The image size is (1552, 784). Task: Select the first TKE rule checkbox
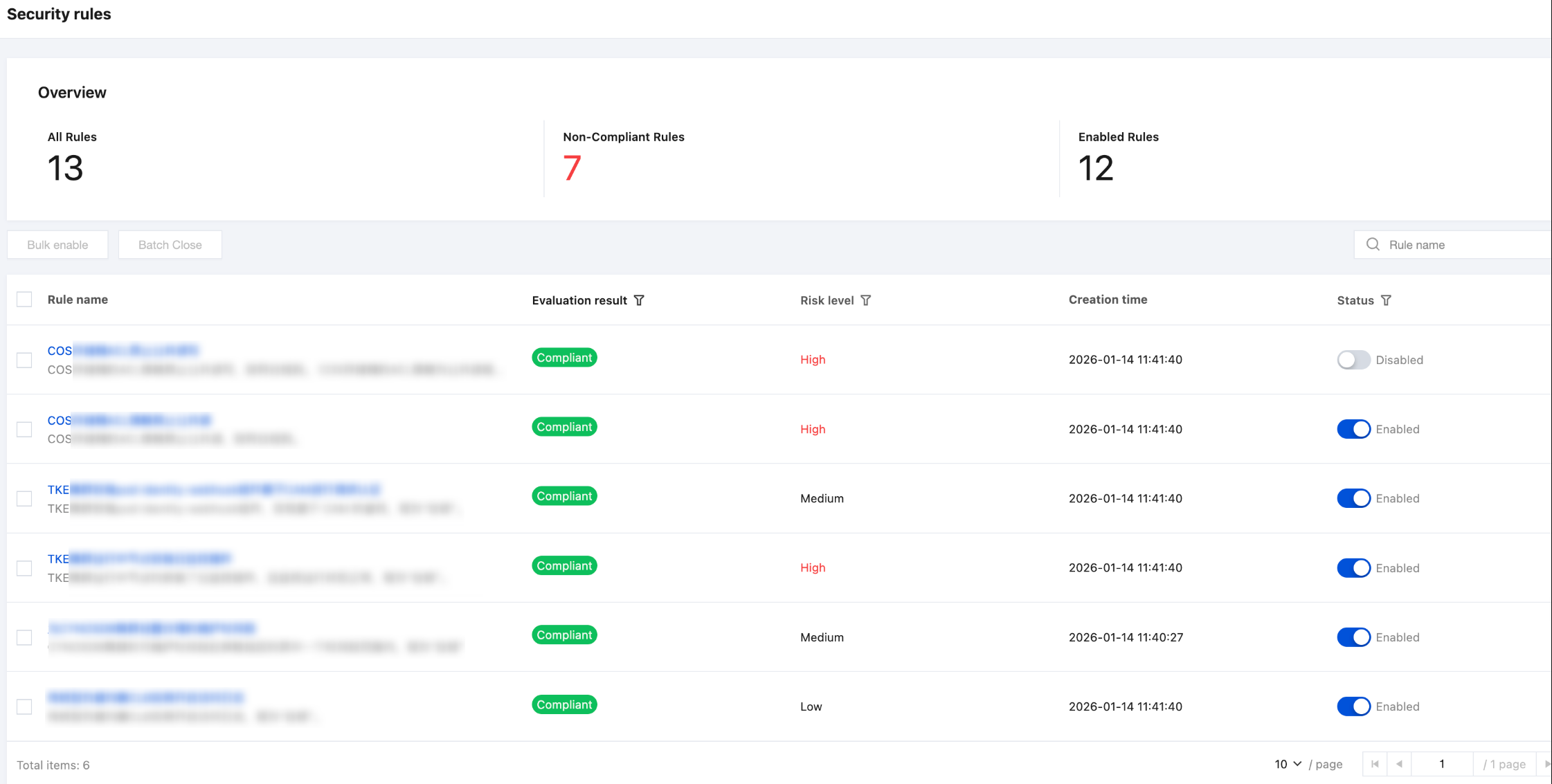24,499
